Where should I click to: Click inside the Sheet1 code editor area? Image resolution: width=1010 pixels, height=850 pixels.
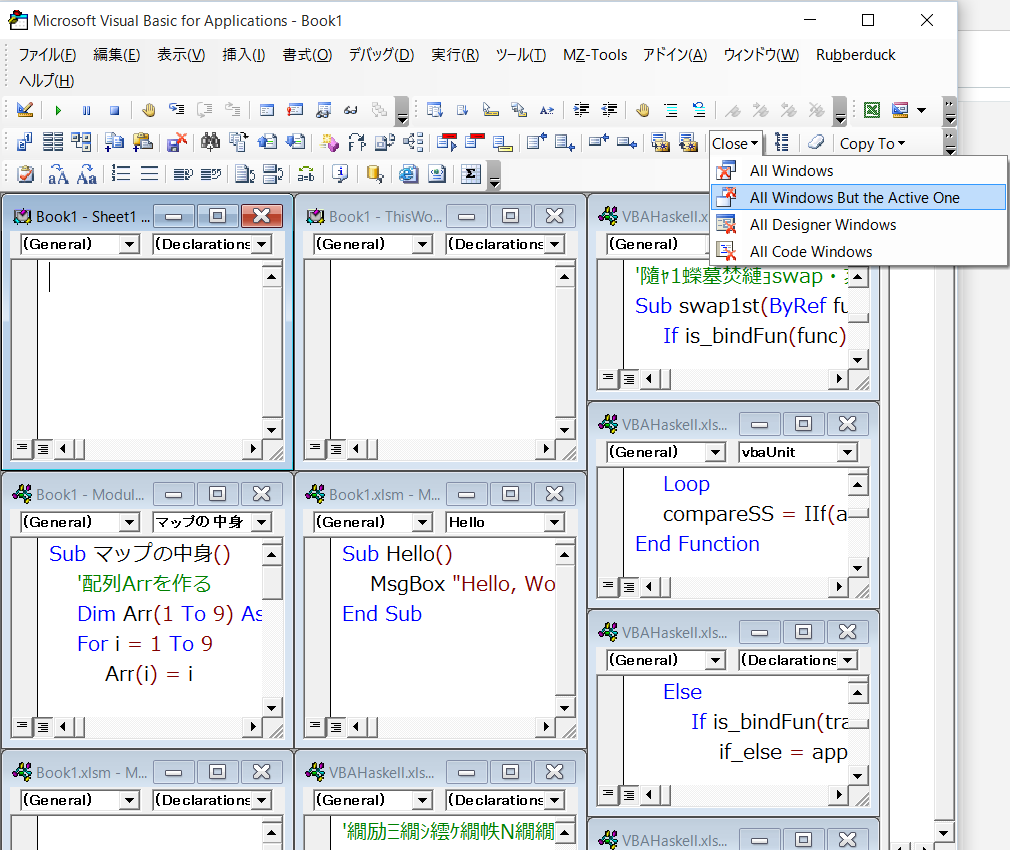coord(149,348)
